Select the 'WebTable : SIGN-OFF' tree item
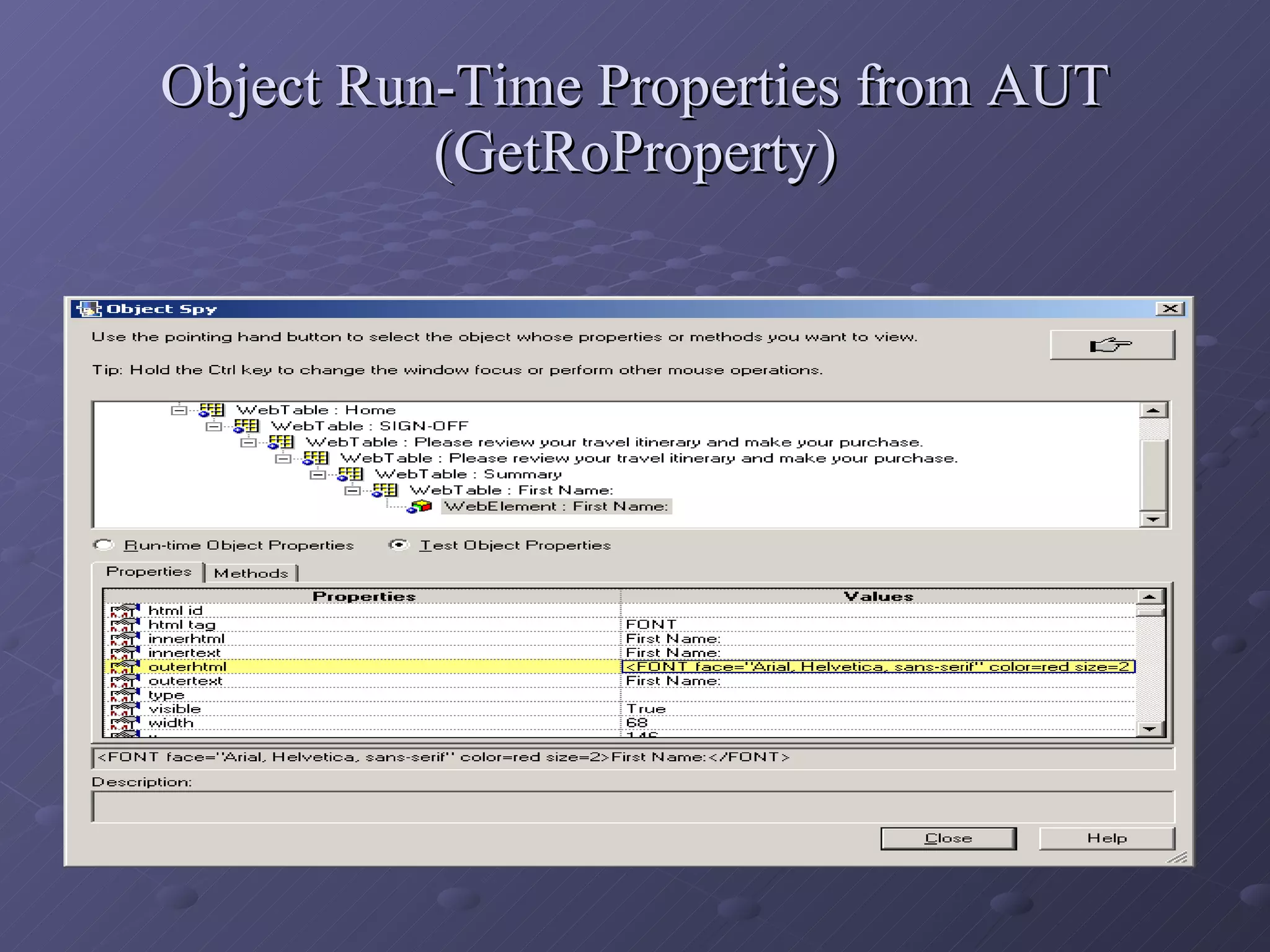 tap(370, 426)
